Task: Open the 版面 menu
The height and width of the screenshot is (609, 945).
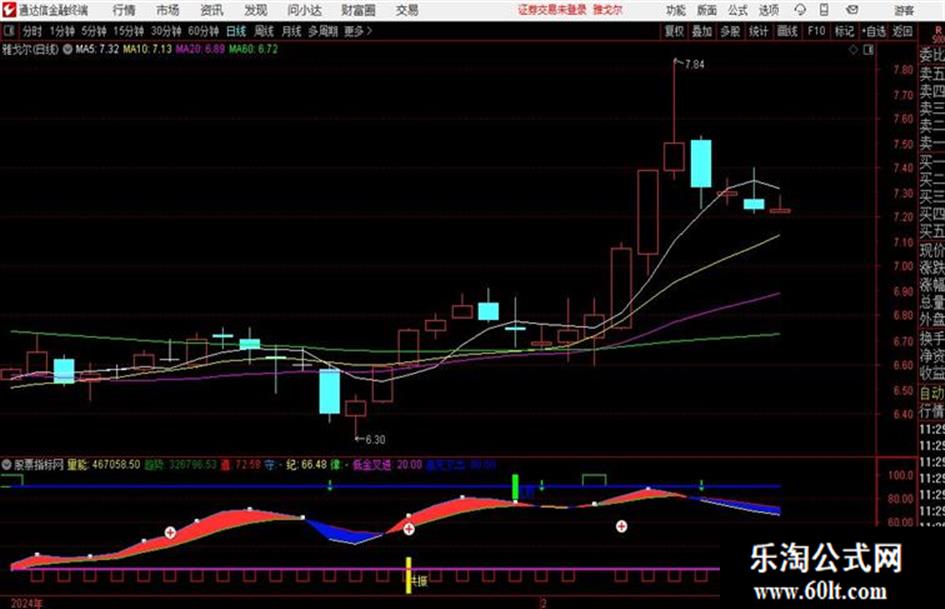Action: click(x=706, y=10)
